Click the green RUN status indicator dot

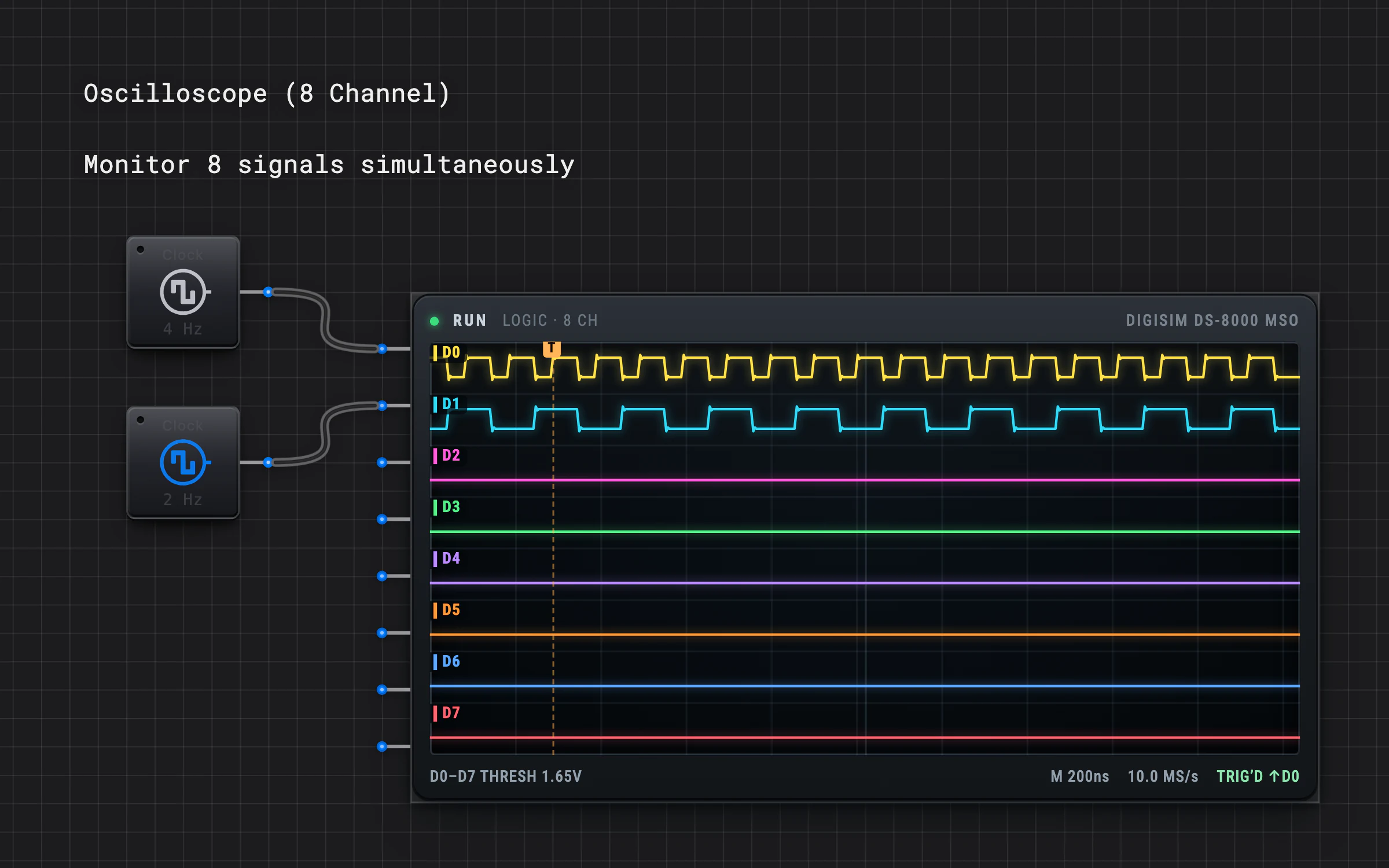click(x=434, y=321)
